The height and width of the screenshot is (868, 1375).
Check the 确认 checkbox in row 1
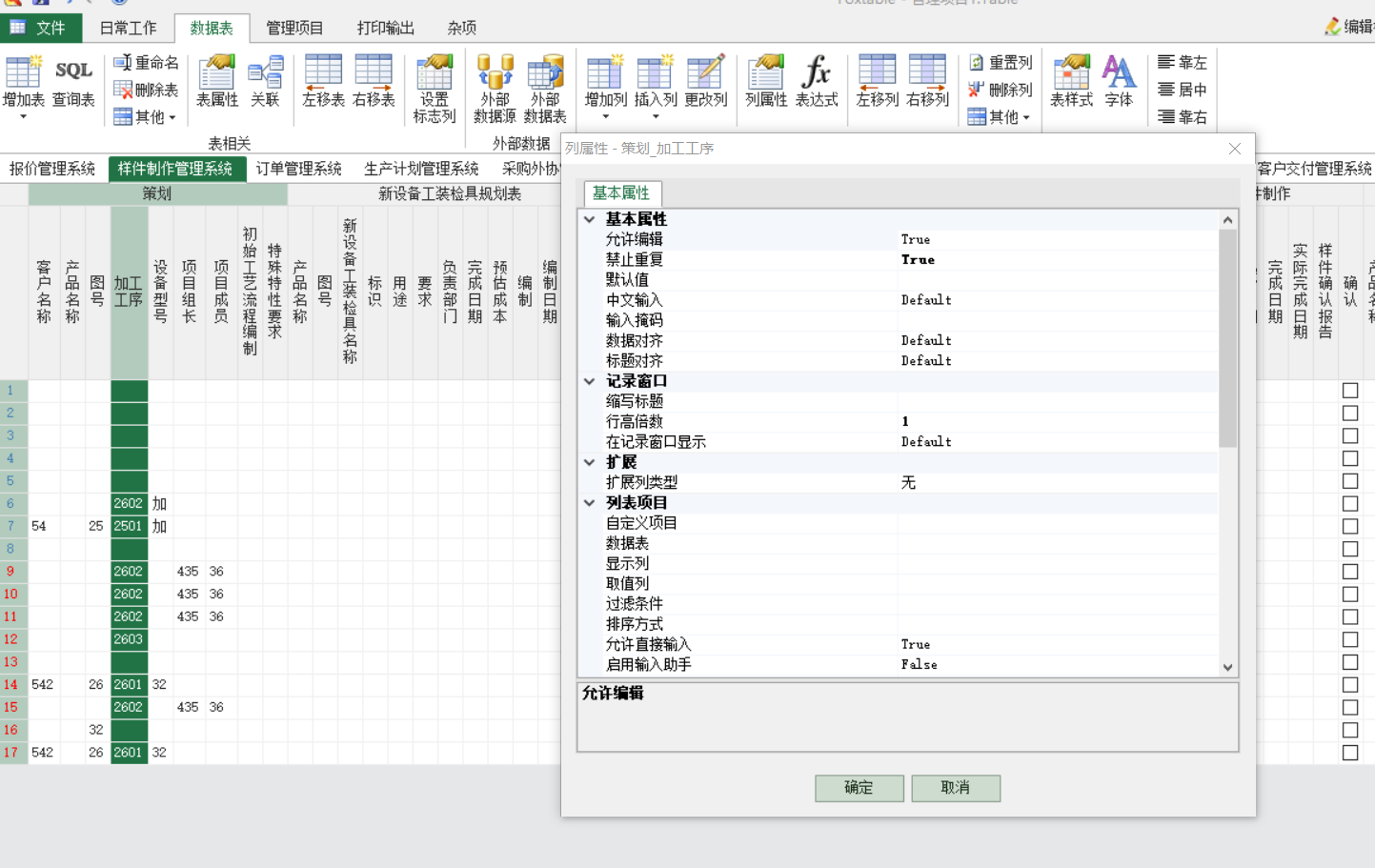click(x=1350, y=391)
